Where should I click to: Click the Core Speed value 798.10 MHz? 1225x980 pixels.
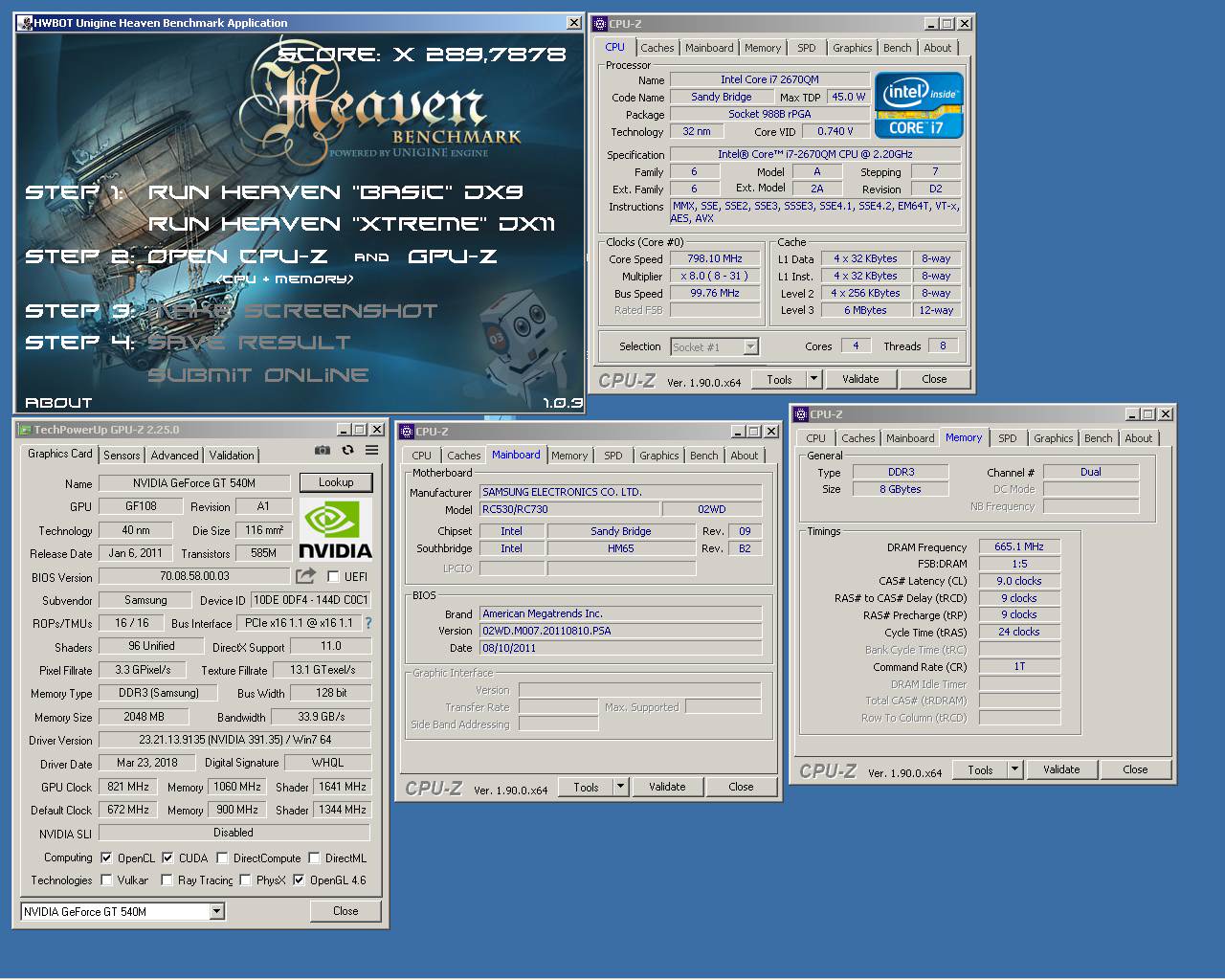(x=715, y=258)
